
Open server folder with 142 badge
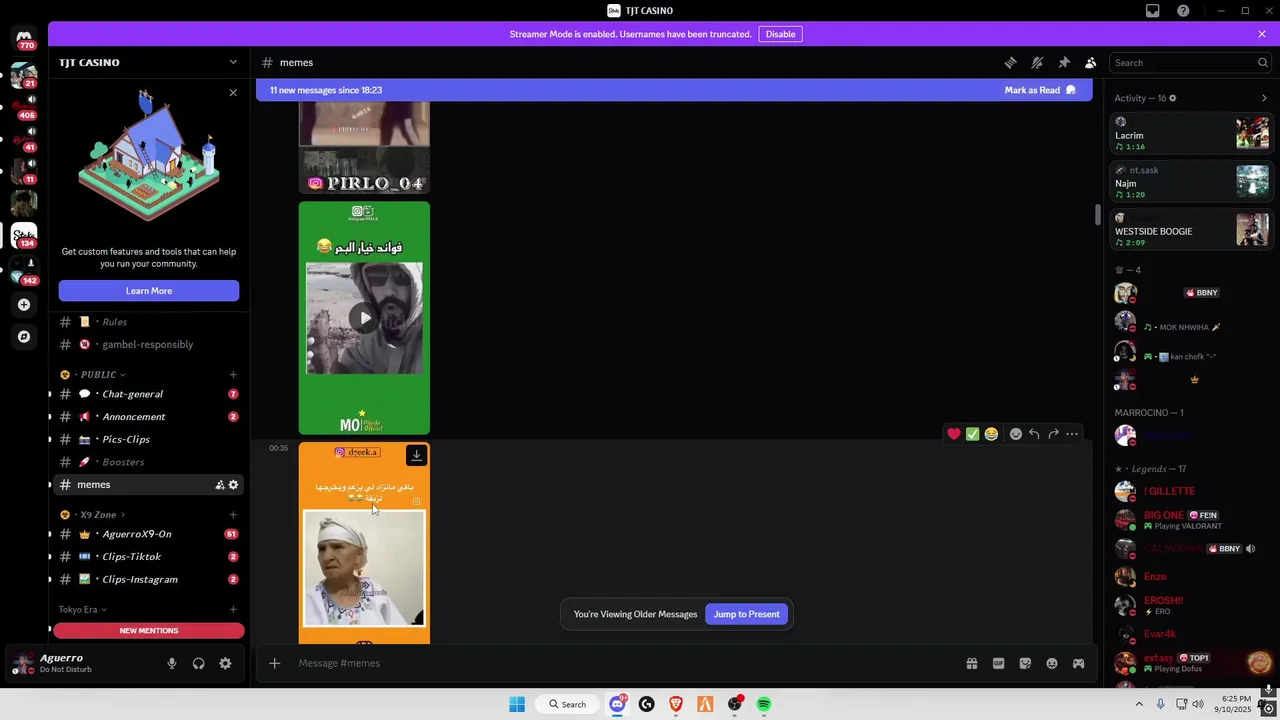(x=24, y=272)
